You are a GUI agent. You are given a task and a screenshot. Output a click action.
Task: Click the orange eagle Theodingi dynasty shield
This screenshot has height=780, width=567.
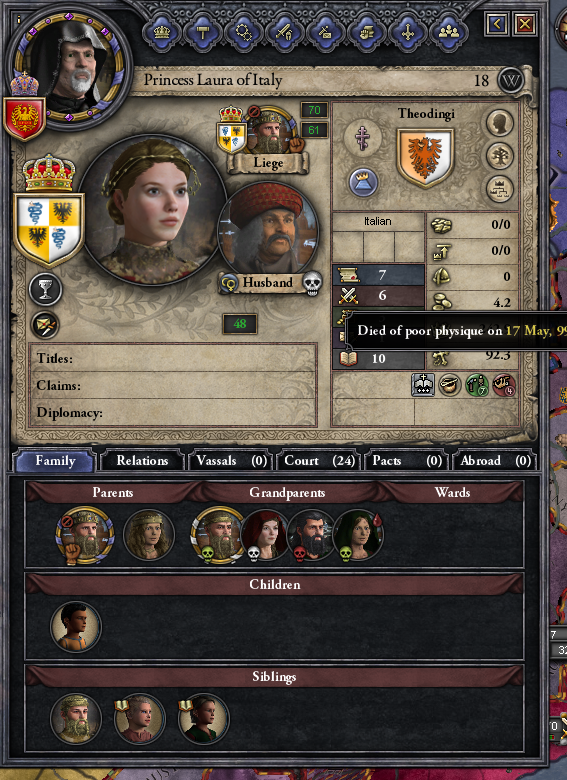(425, 158)
